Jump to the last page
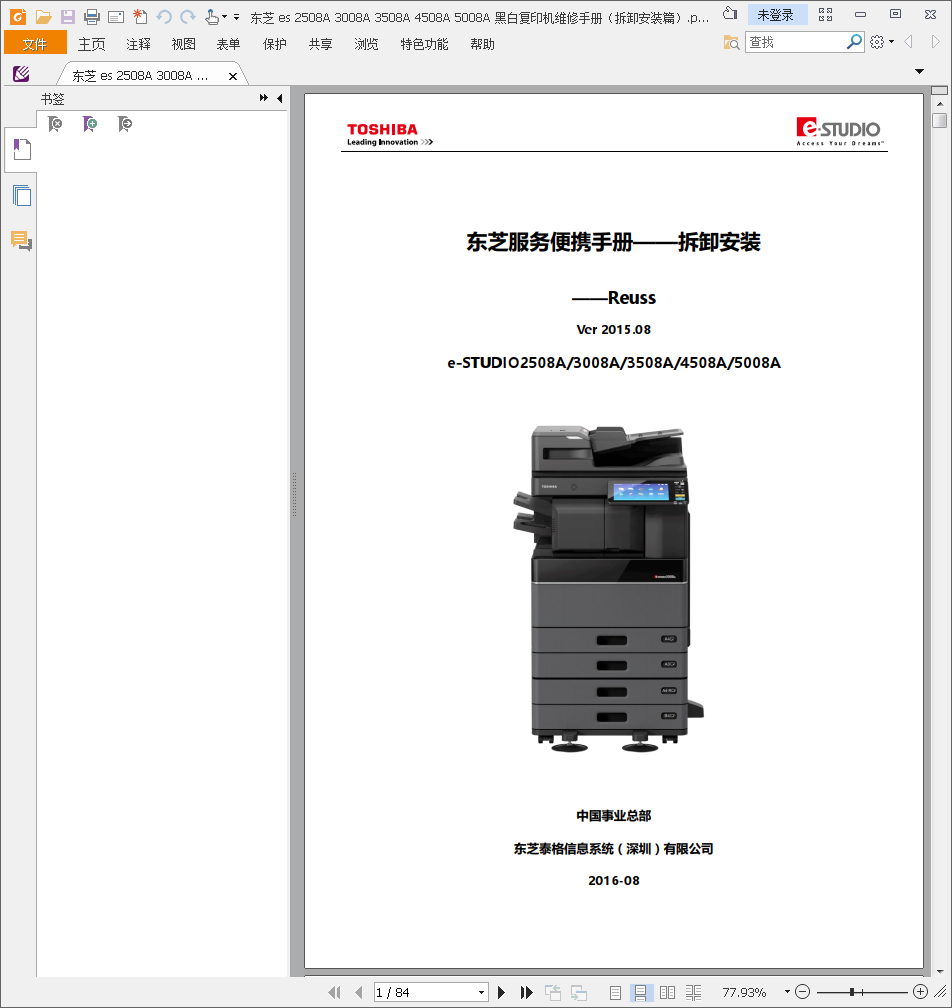Image resolution: width=952 pixels, height=1008 pixels. [x=526, y=993]
